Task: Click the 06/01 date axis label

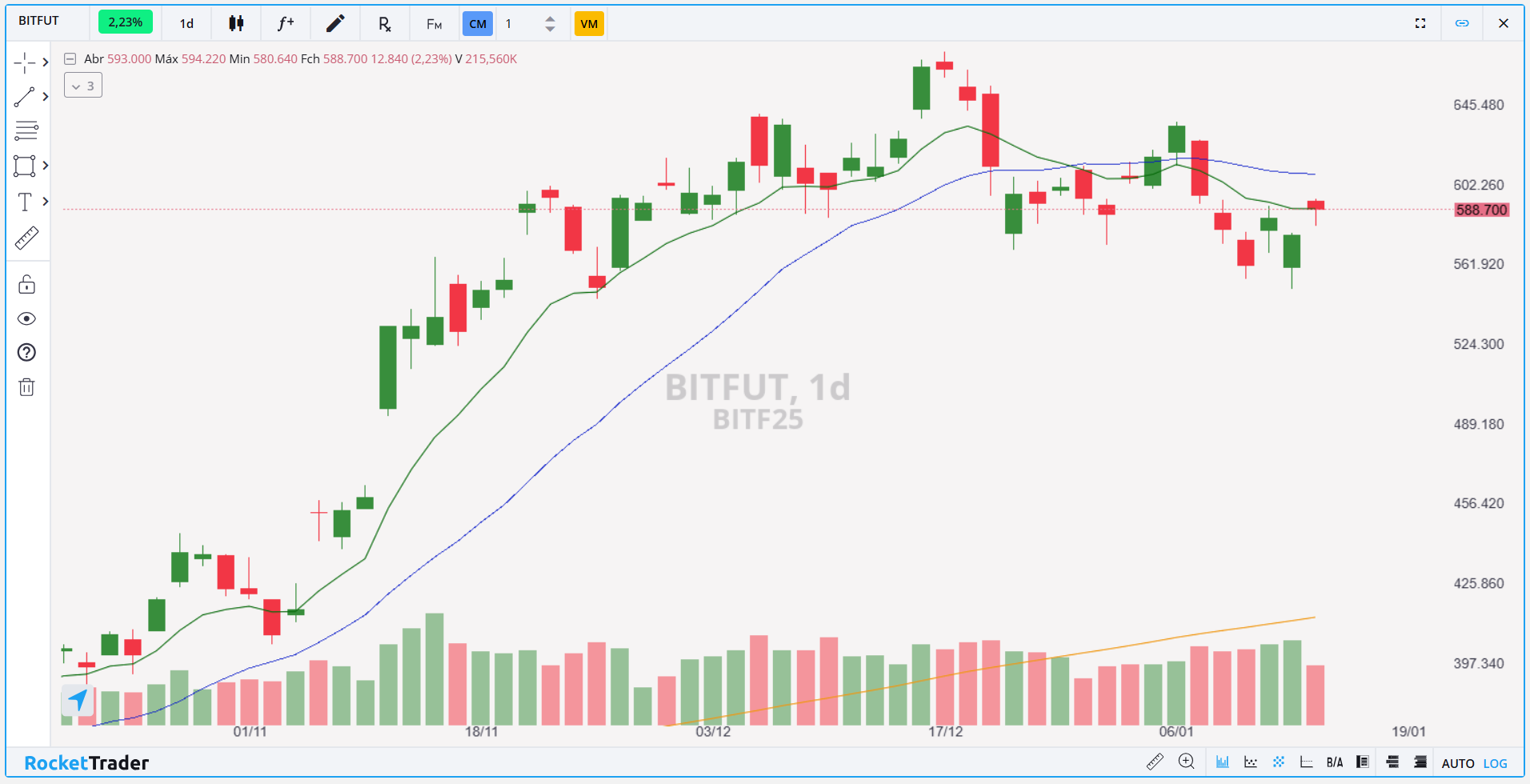Action: click(x=1176, y=732)
